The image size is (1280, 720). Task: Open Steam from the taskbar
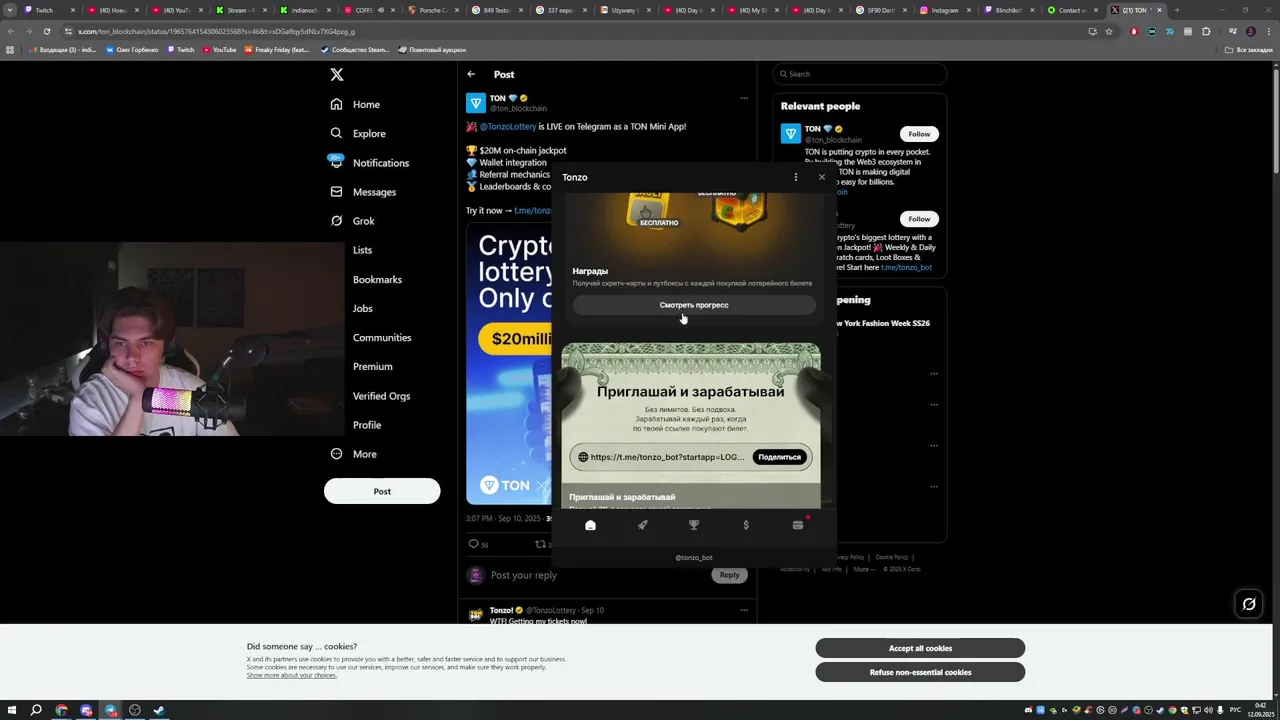(159, 710)
